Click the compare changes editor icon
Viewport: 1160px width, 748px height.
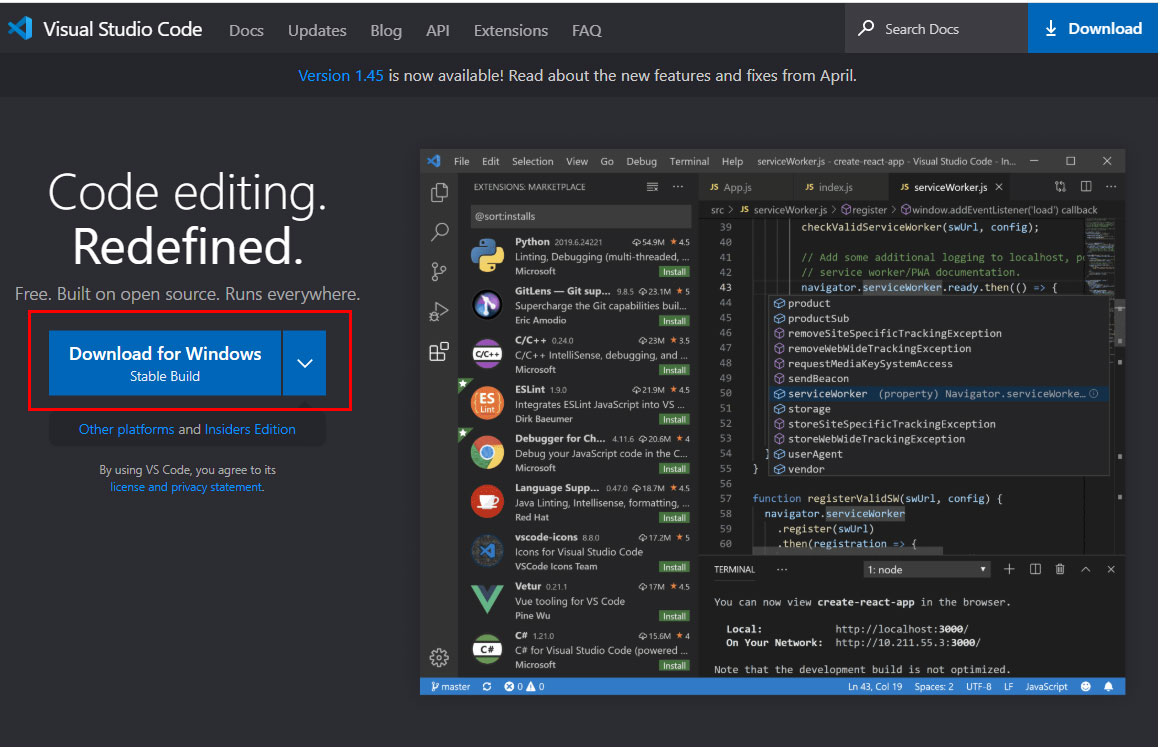tap(1060, 186)
